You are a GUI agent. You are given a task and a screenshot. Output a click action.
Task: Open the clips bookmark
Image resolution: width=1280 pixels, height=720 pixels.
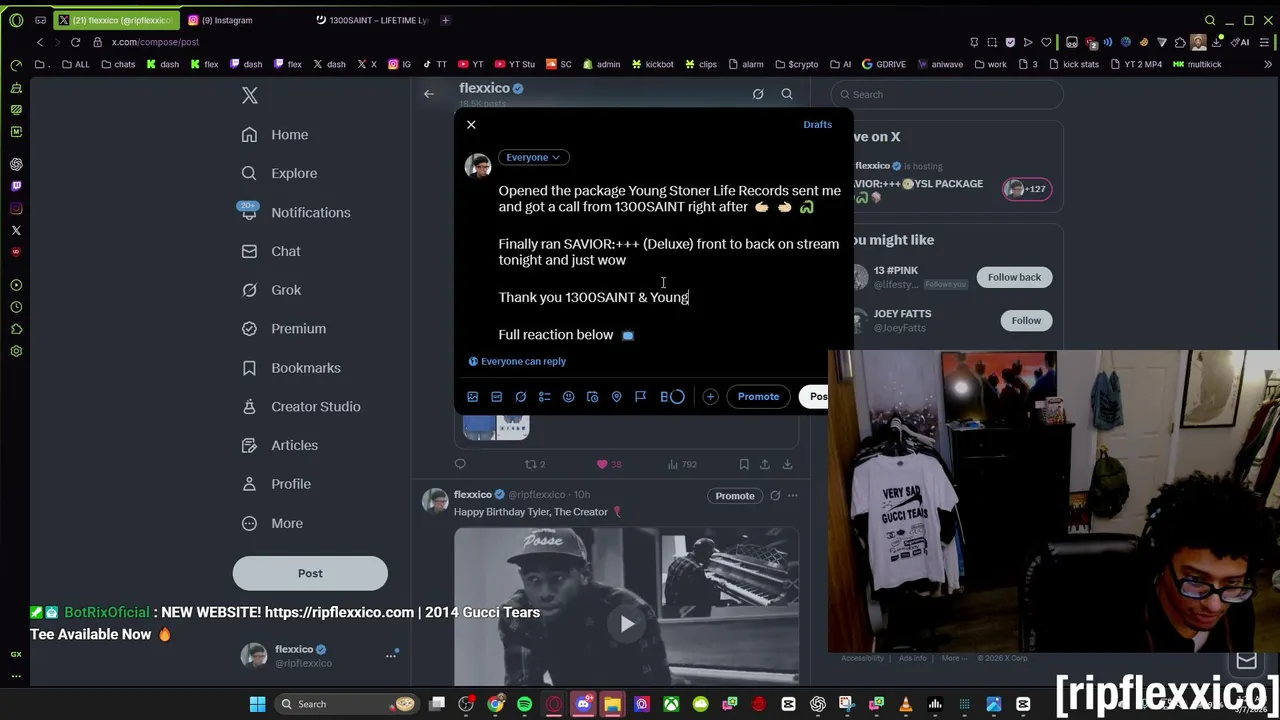pos(701,64)
